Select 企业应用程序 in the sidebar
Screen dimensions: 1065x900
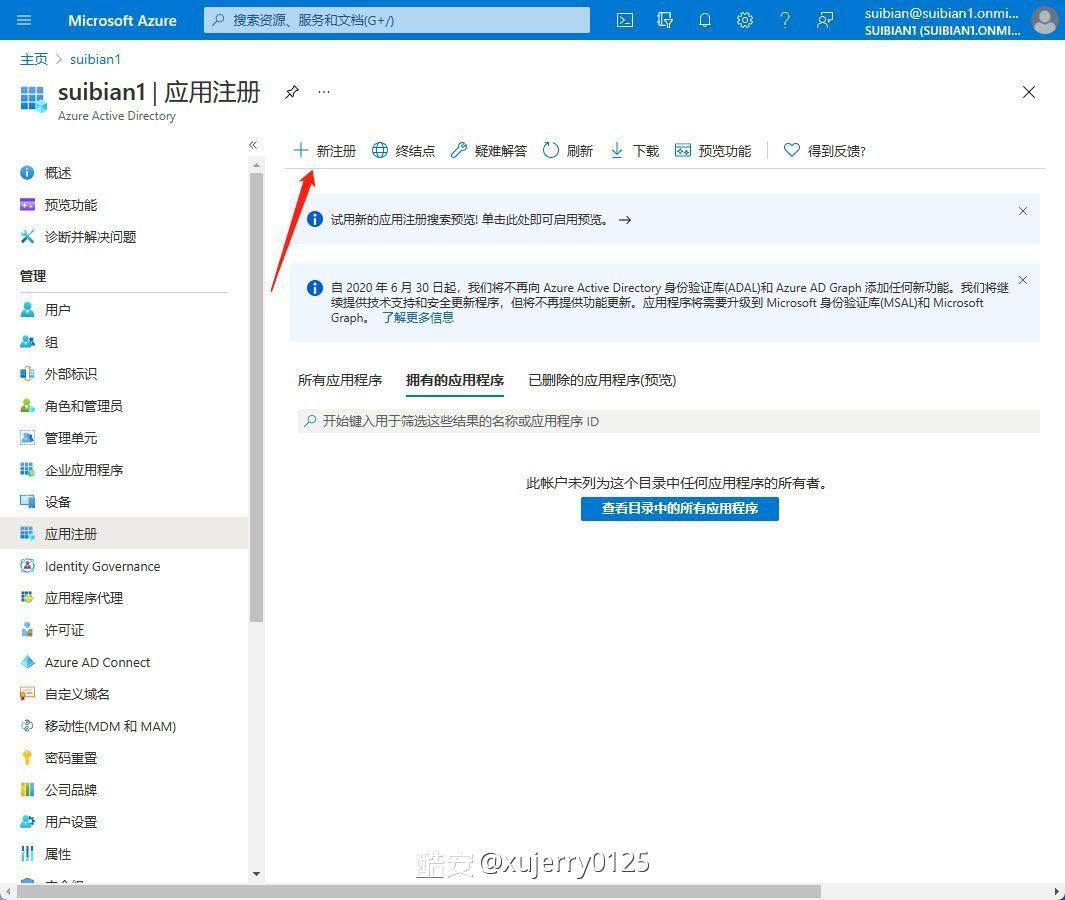(84, 470)
